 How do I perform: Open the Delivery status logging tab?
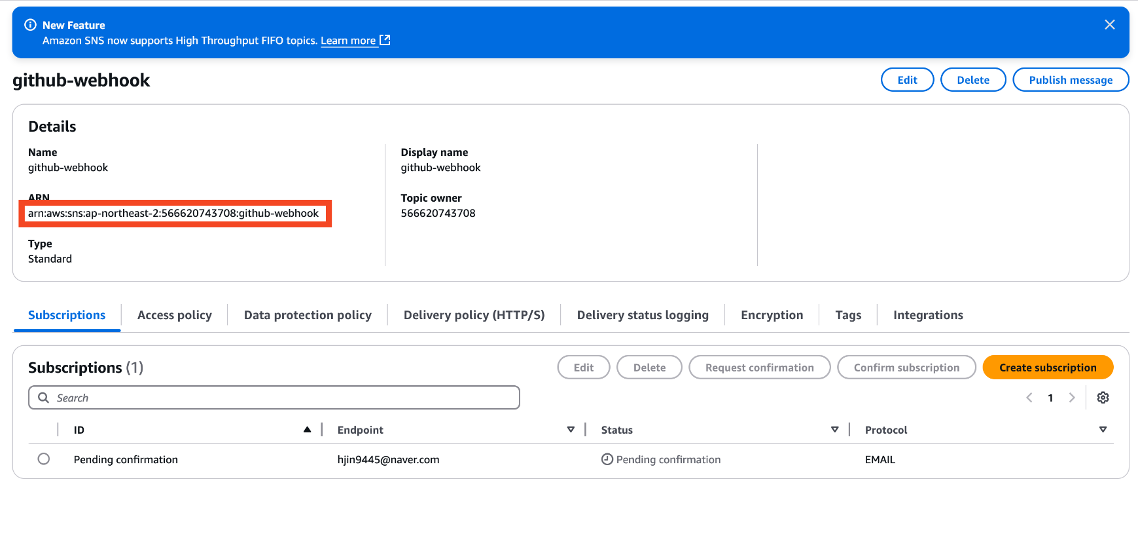click(642, 315)
